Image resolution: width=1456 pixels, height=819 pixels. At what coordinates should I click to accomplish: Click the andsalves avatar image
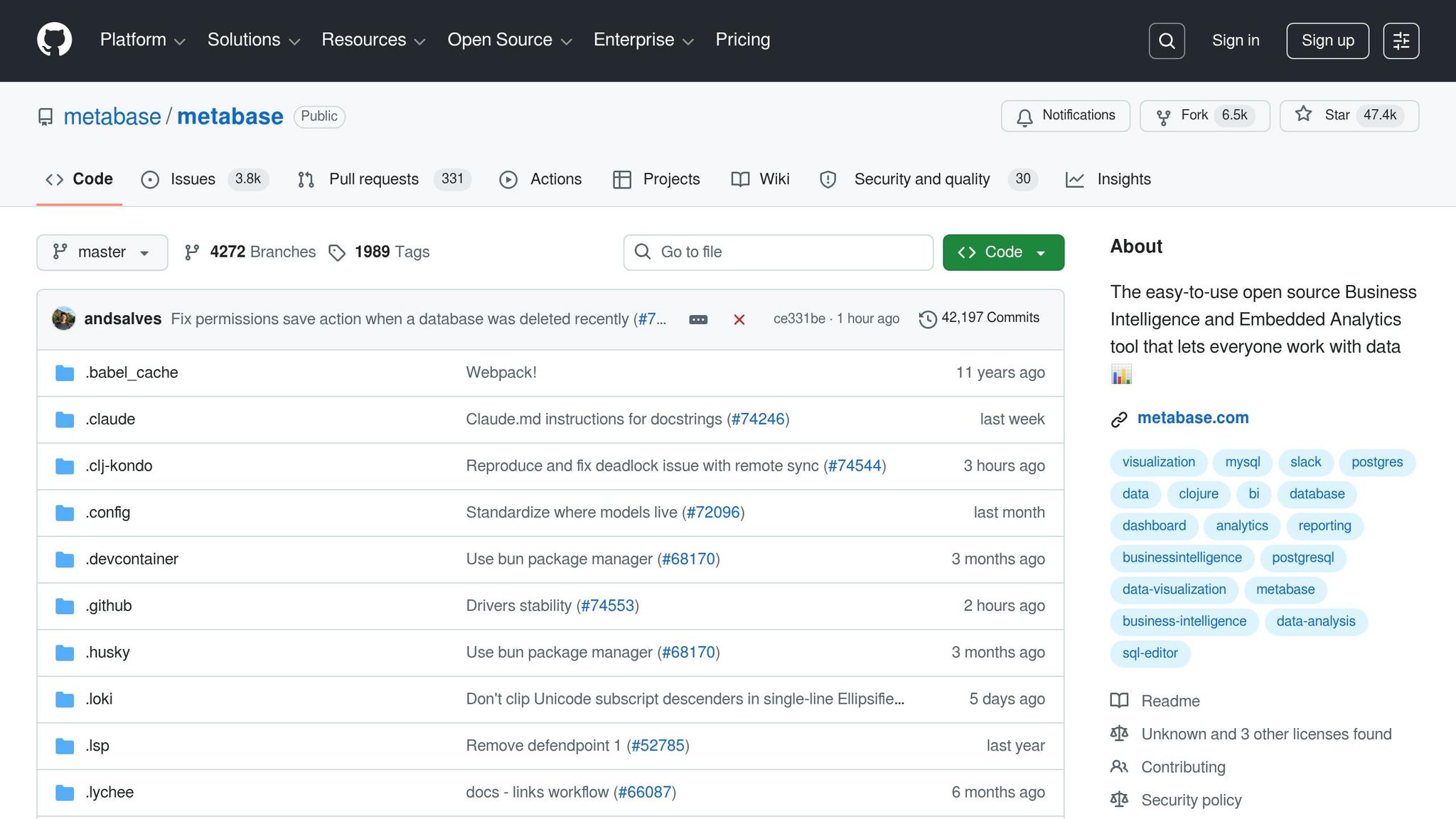click(64, 318)
